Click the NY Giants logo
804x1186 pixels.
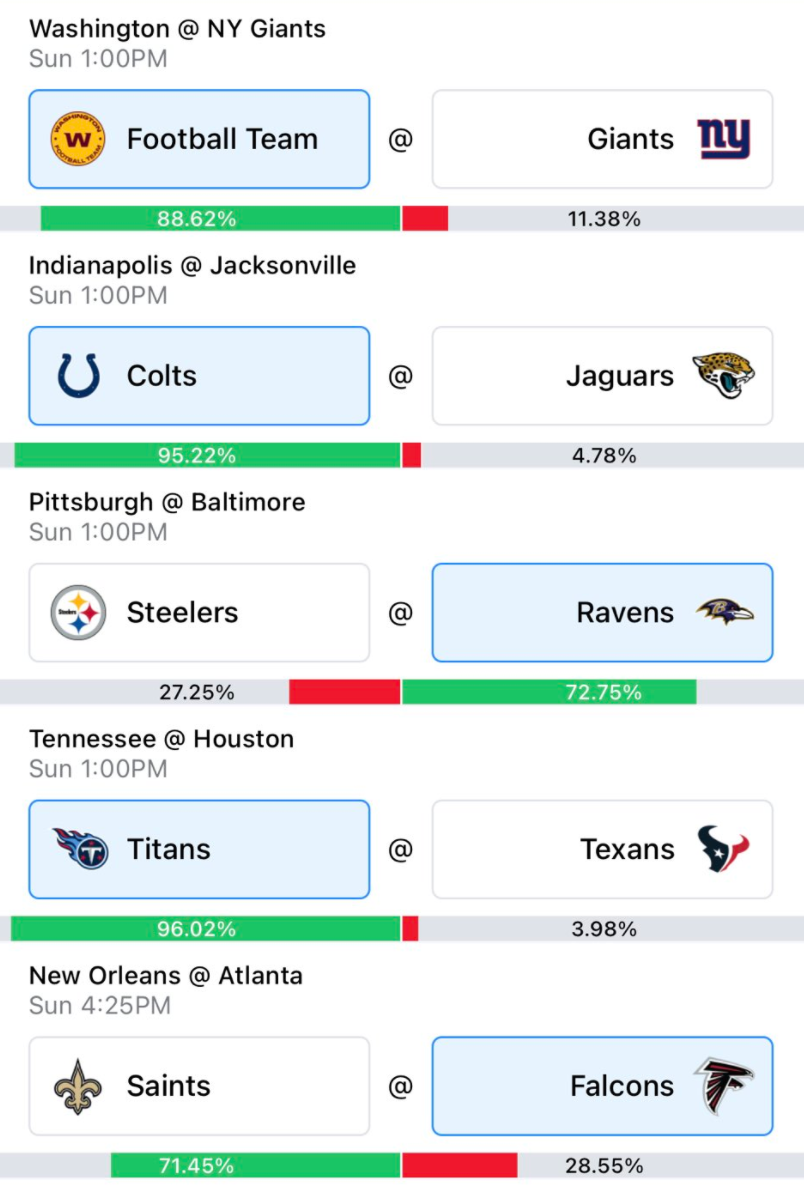pyautogui.click(x=724, y=139)
